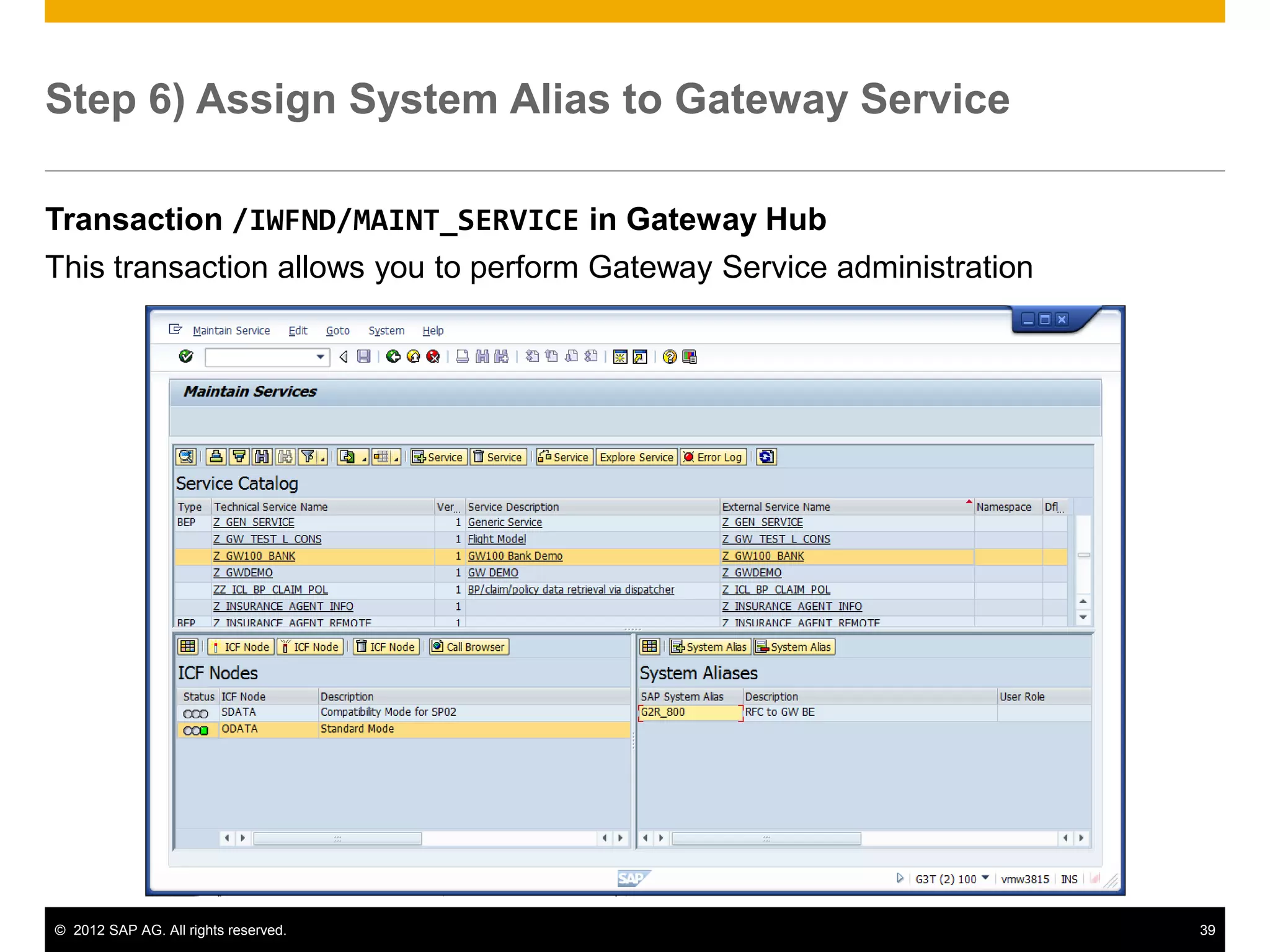The image size is (1270, 952).
Task: Click the Service Catalog Find binoculars icon
Action: pyautogui.click(x=262, y=457)
